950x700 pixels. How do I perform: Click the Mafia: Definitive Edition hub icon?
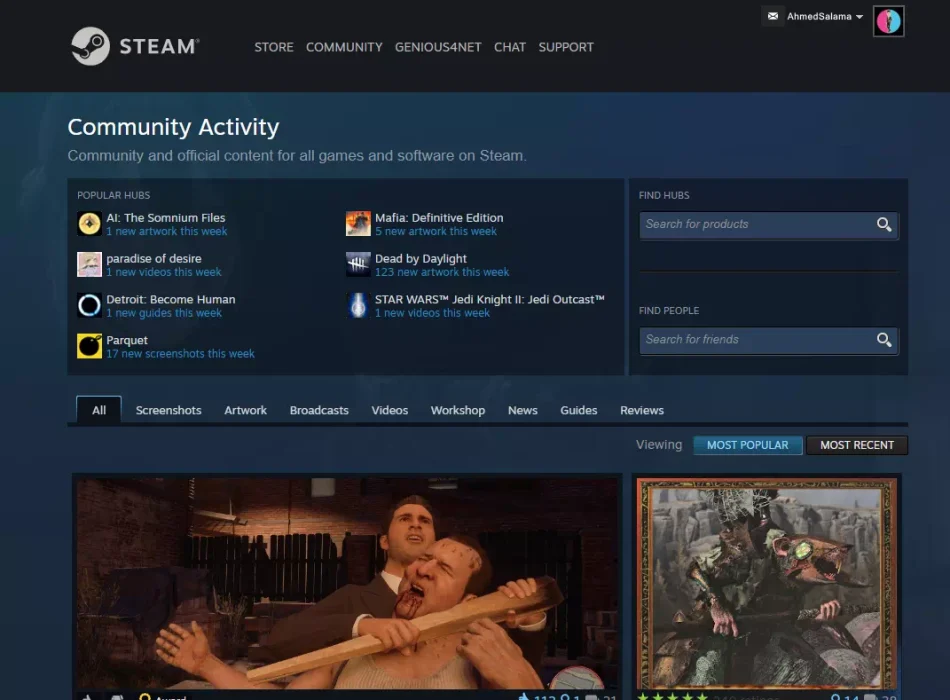(358, 224)
